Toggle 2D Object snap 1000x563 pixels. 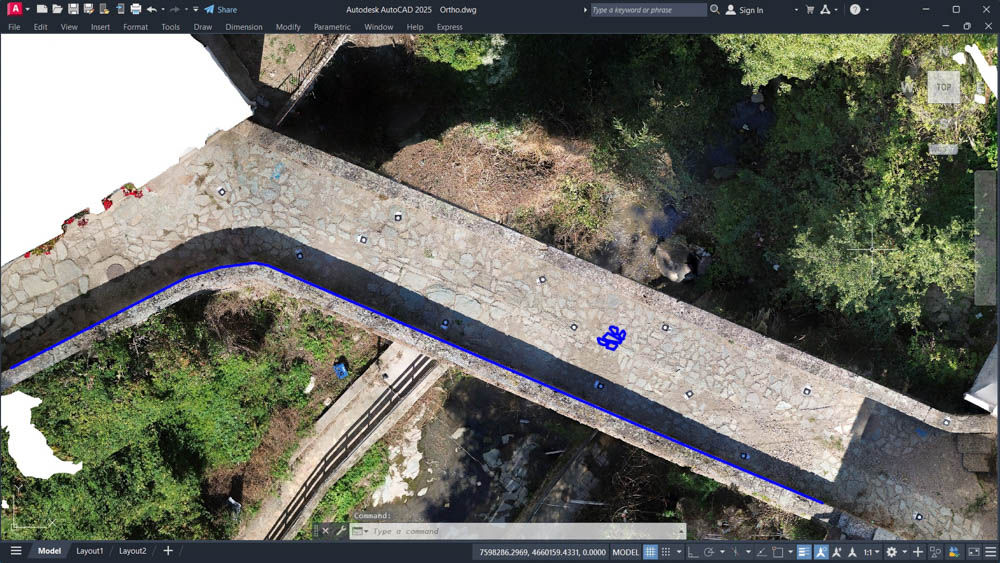(777, 552)
